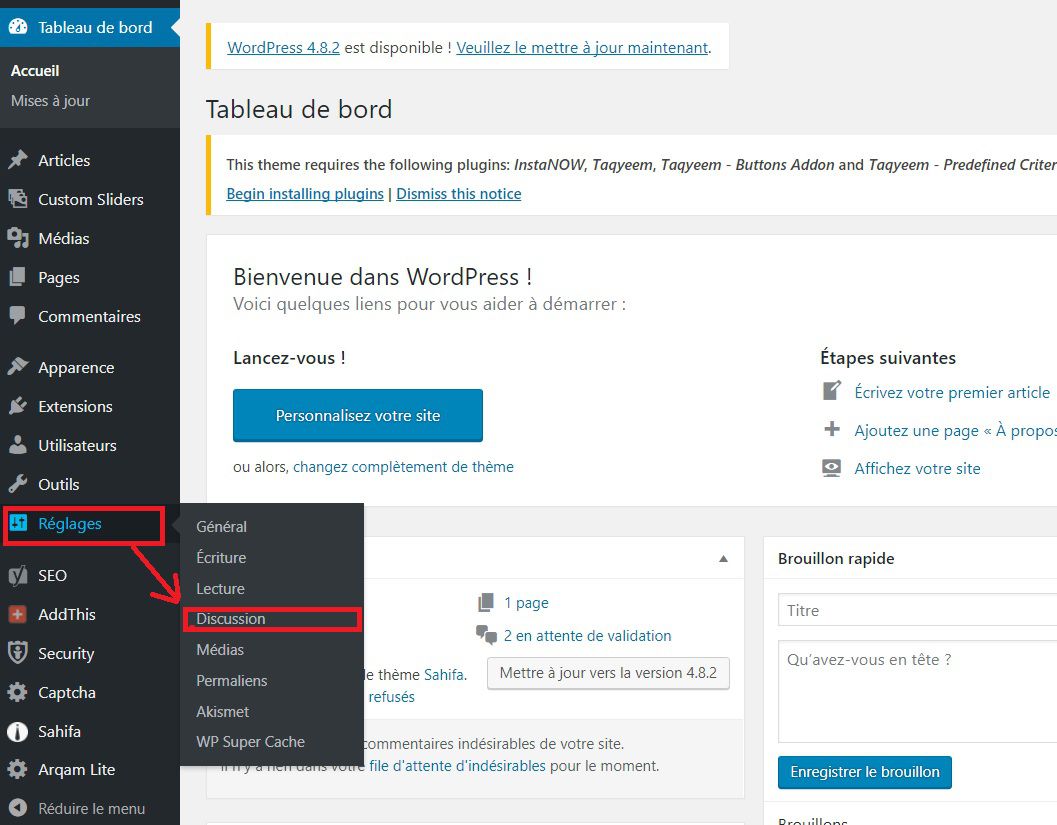This screenshot has height=825, width=1057.
Task: Click the Utilisateurs person icon
Action: tap(18, 445)
